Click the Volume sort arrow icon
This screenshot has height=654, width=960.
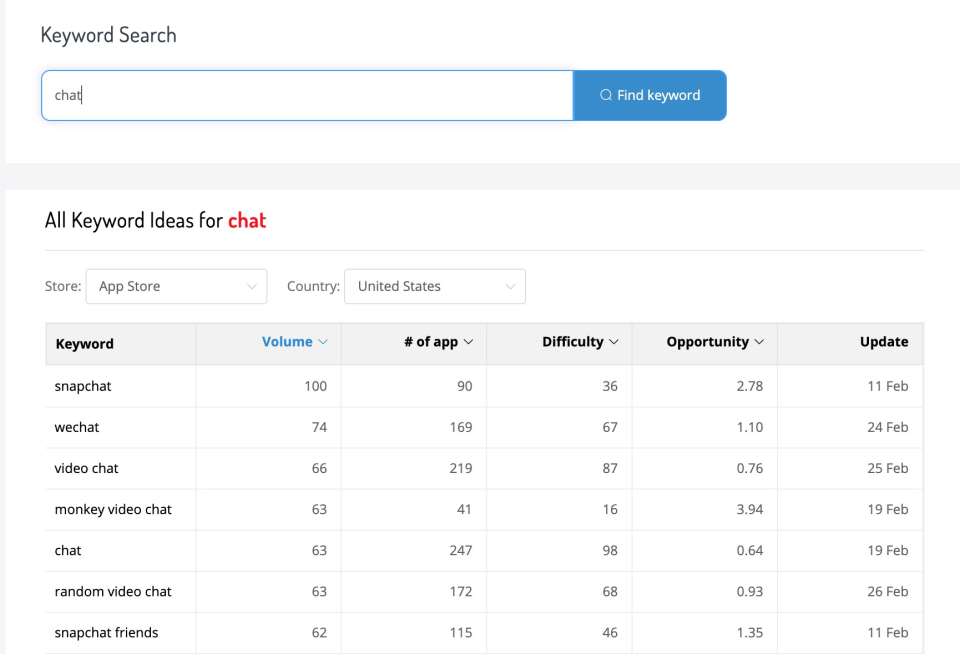323,342
